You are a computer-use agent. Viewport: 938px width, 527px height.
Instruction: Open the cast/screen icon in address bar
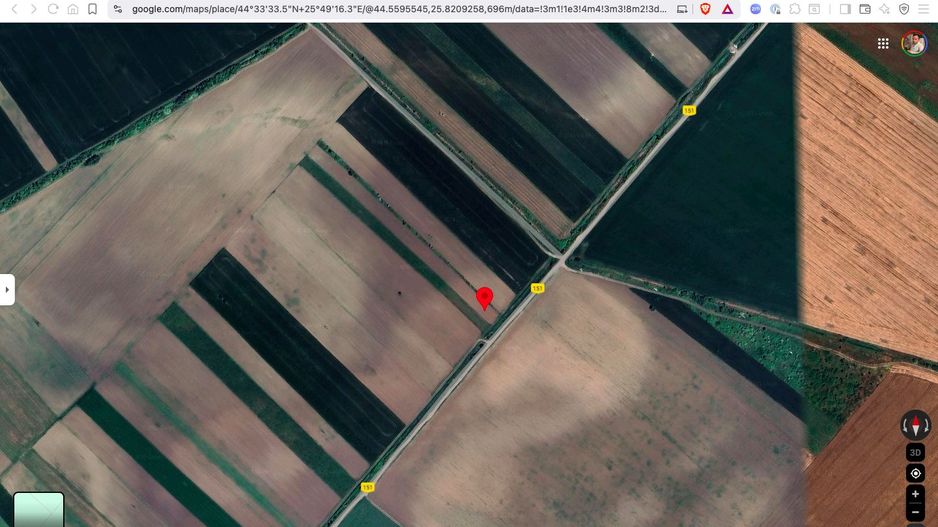click(682, 9)
